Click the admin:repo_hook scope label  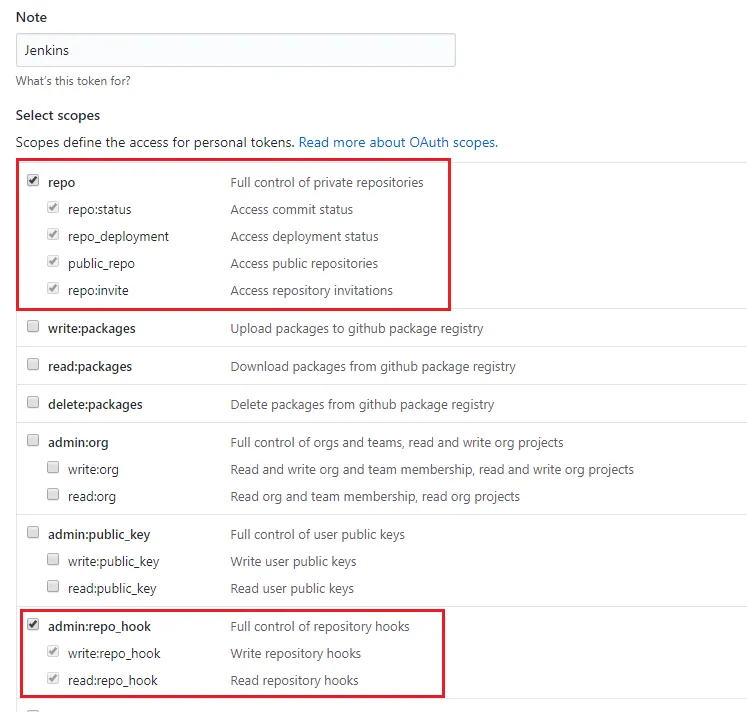[x=99, y=626]
